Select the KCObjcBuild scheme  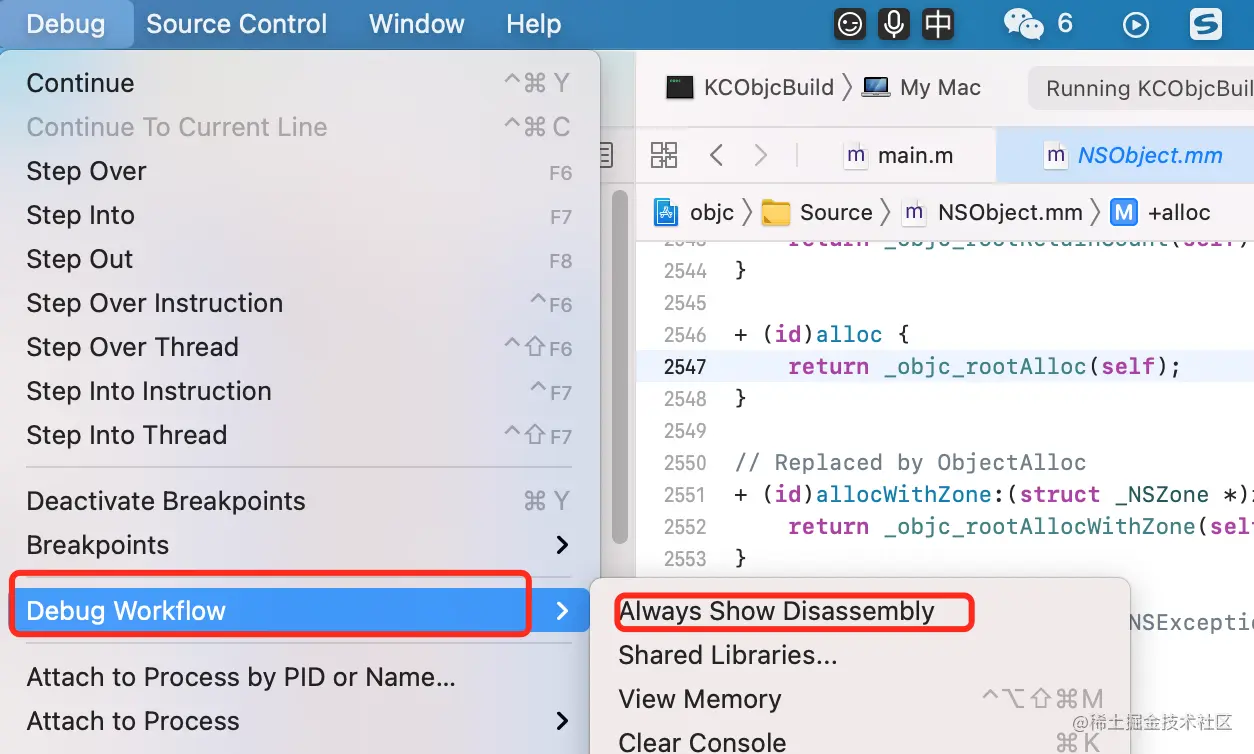(750, 88)
